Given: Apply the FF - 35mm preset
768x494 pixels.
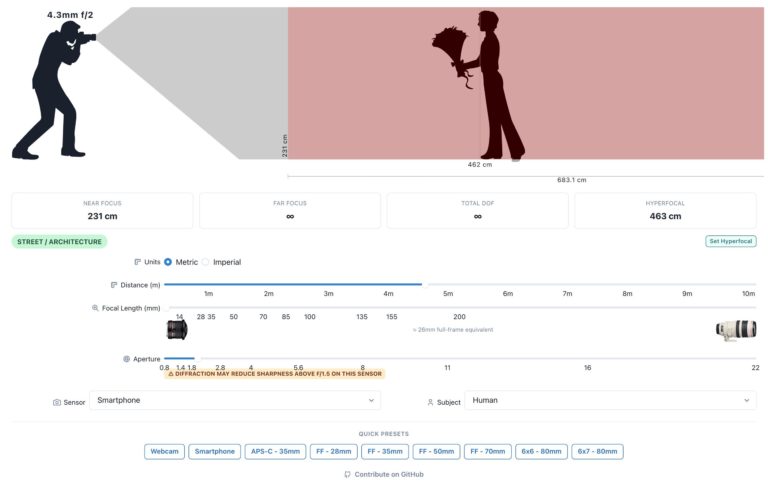Looking at the screenshot, I should point(385,451).
